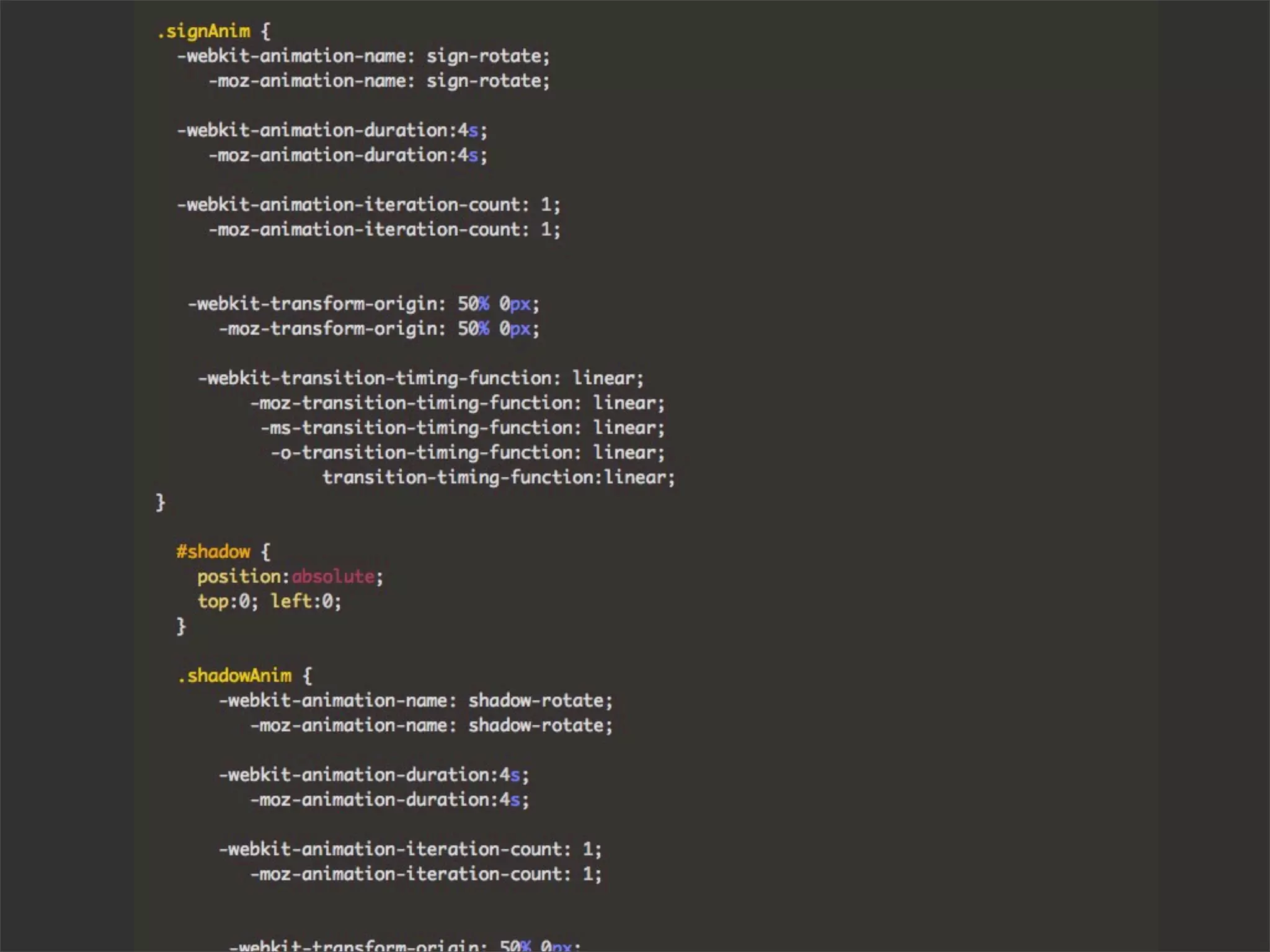Click the .signAnim selector name
The height and width of the screenshot is (952, 1270).
tap(205, 32)
